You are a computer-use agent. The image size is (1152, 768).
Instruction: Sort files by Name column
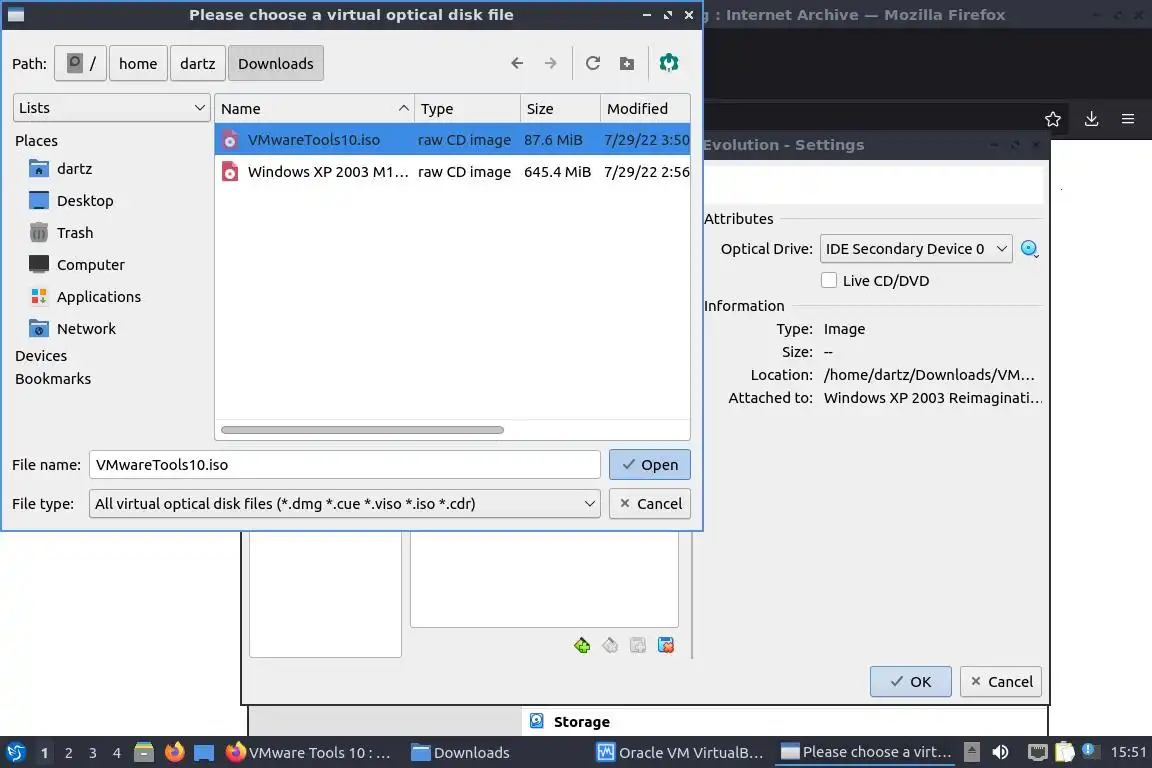click(x=314, y=109)
